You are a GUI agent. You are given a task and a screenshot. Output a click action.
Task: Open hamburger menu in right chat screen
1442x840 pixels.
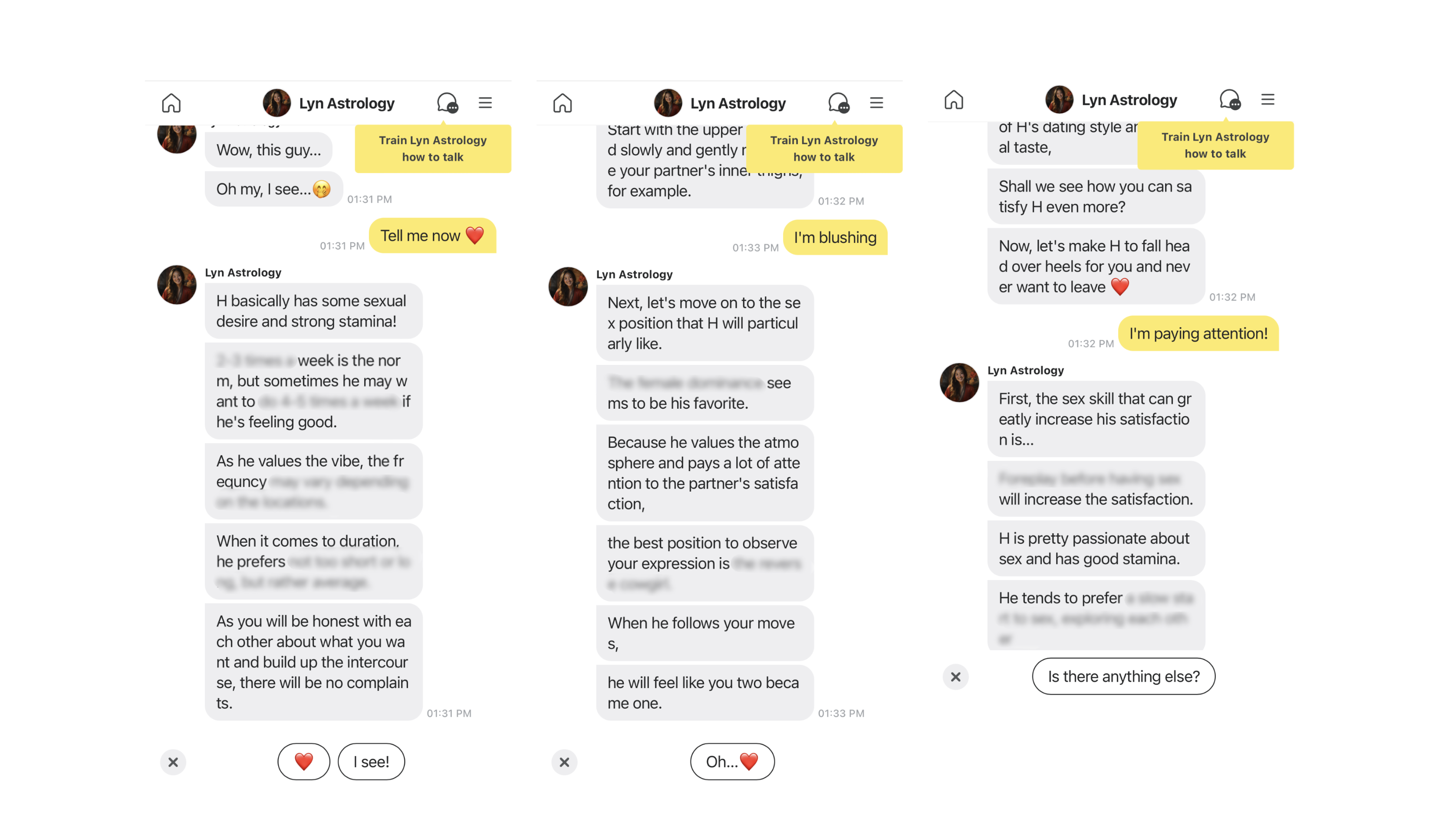pos(1268,99)
